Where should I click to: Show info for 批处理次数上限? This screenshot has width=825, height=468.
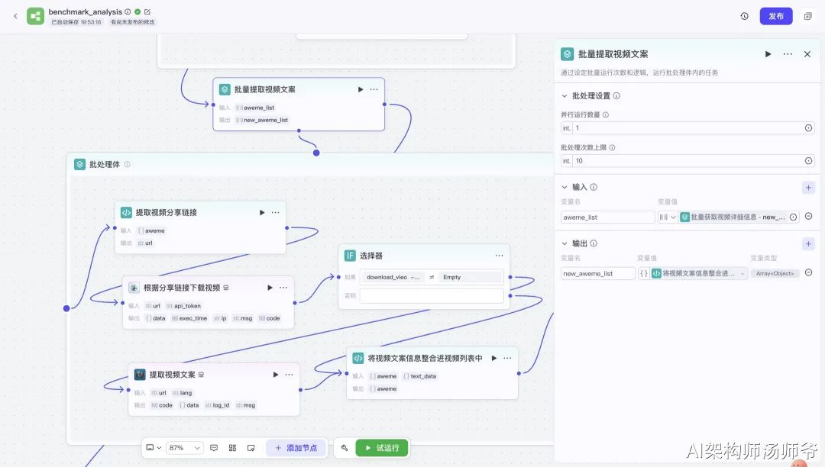(x=612, y=147)
